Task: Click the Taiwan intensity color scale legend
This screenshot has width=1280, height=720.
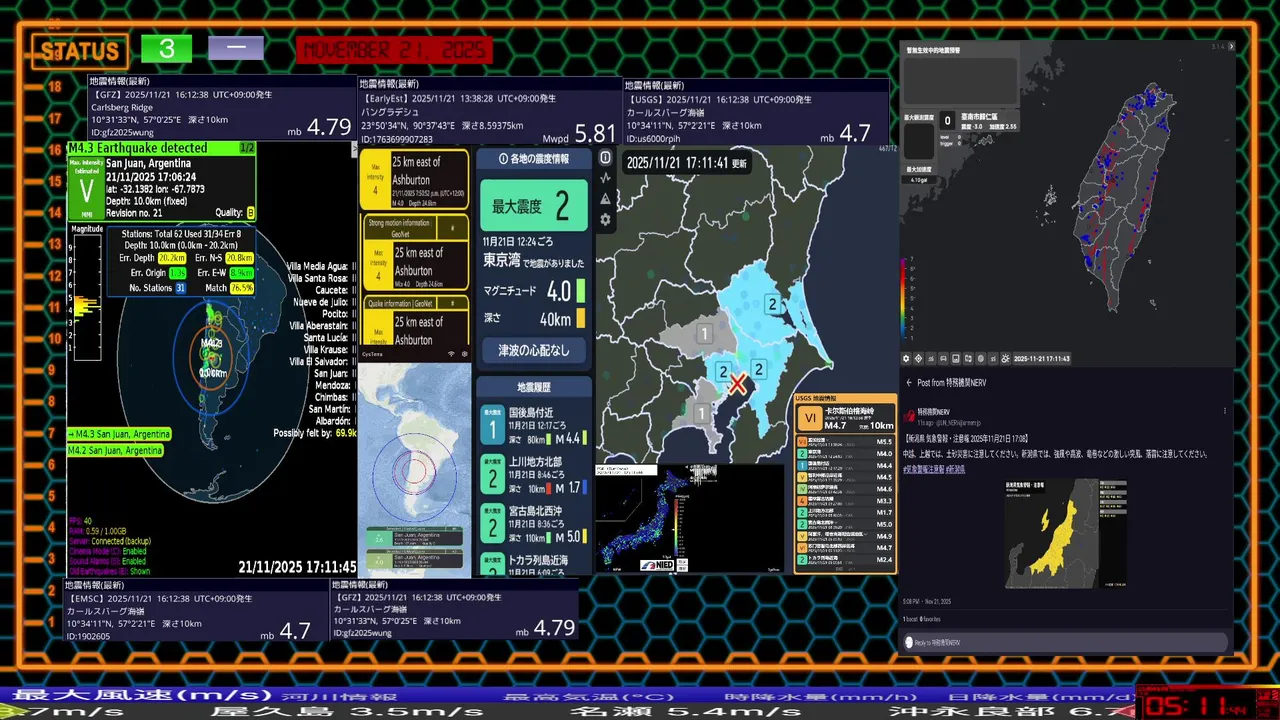Action: [905, 300]
